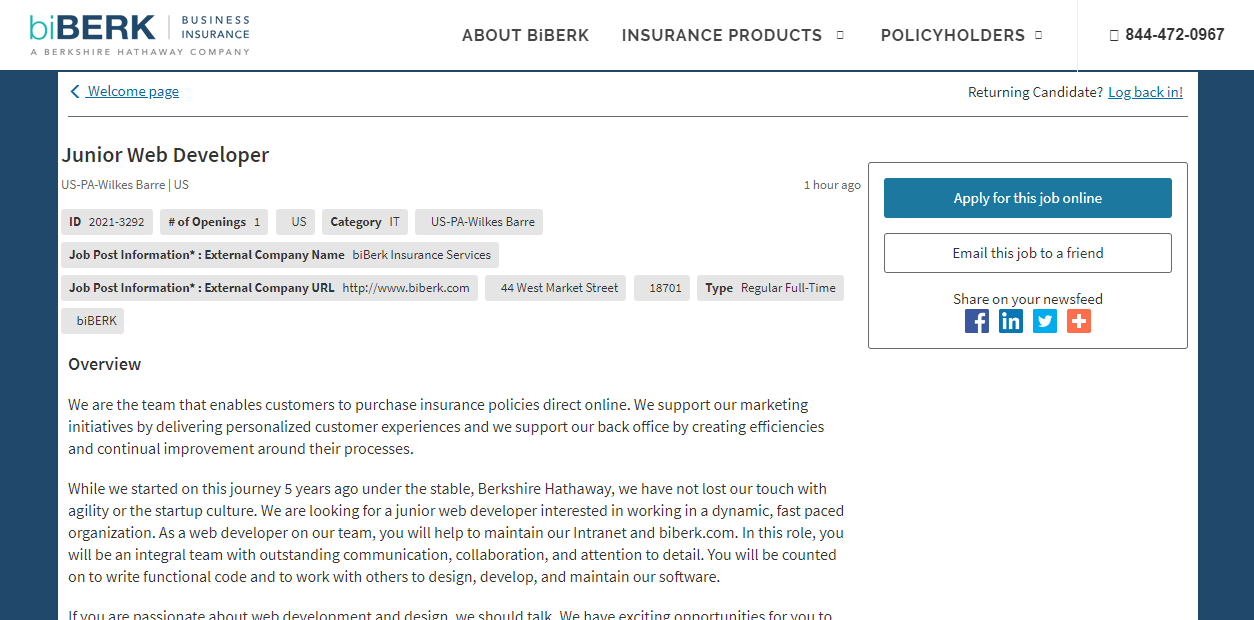Click the External Company Name biBerk Insurance Services tag
Image resolution: width=1254 pixels, height=620 pixels.
click(x=280, y=255)
